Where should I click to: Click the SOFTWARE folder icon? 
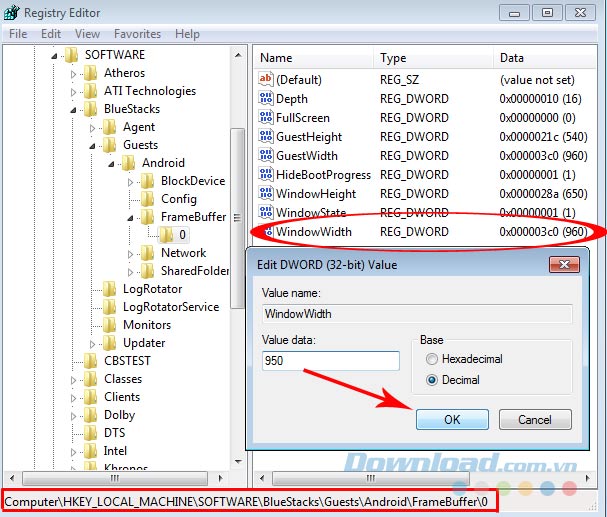(x=72, y=55)
